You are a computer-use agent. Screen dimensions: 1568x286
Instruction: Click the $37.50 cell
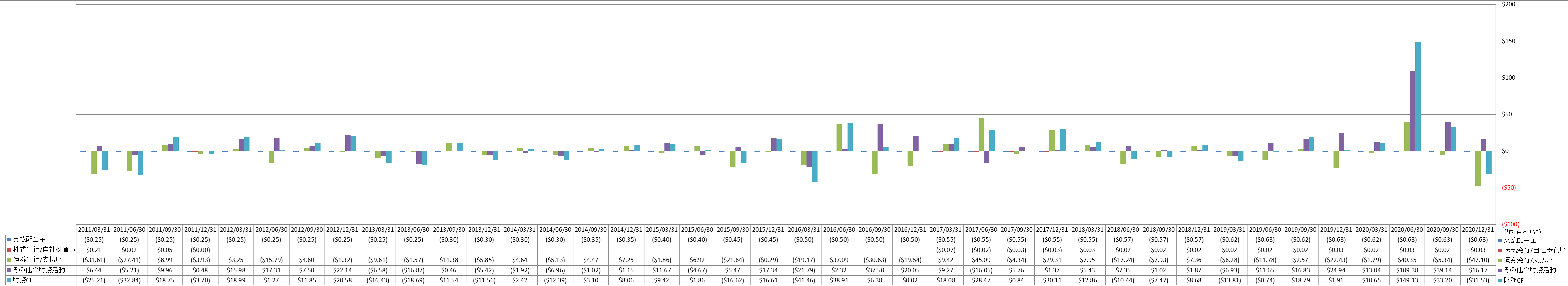click(x=875, y=270)
